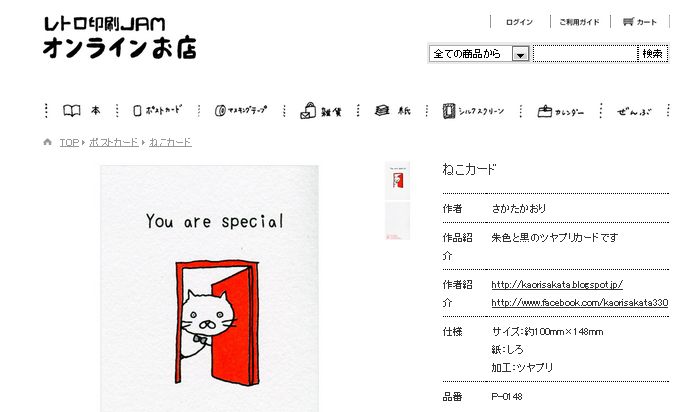Screen dimensions: 695x412
Task: Go to ポストカード breadcrumb link
Action: coord(113,142)
